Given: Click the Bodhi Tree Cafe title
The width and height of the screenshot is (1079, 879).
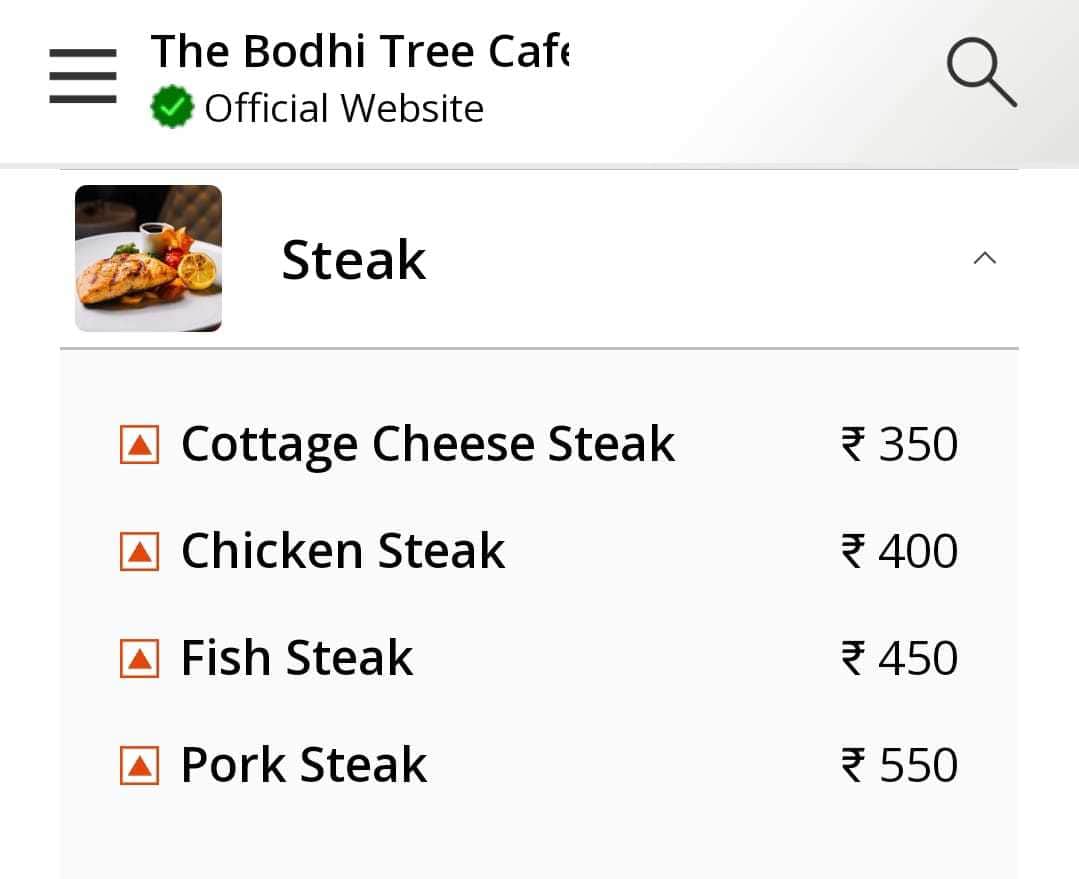Looking at the screenshot, I should (x=360, y=50).
